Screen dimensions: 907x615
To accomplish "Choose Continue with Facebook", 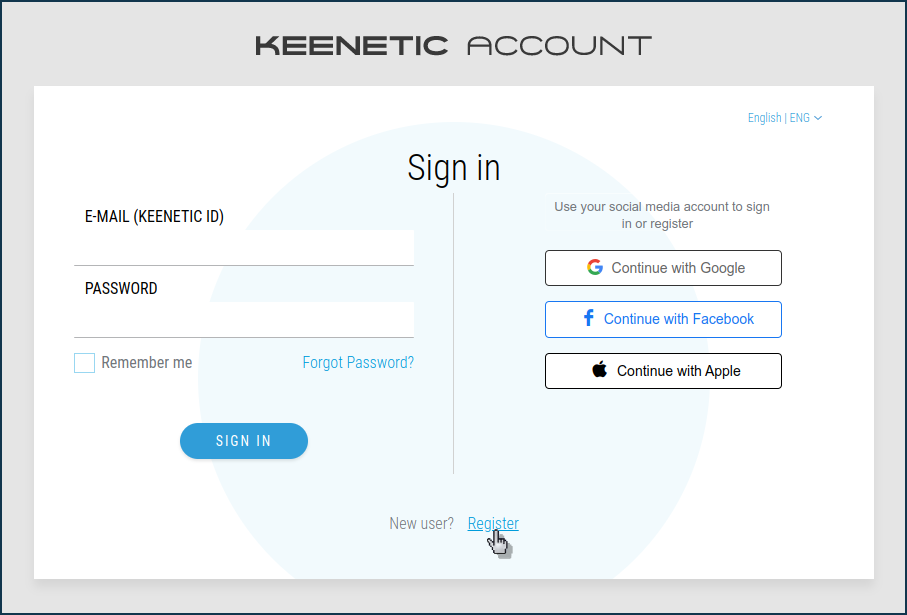I will pos(663,318).
